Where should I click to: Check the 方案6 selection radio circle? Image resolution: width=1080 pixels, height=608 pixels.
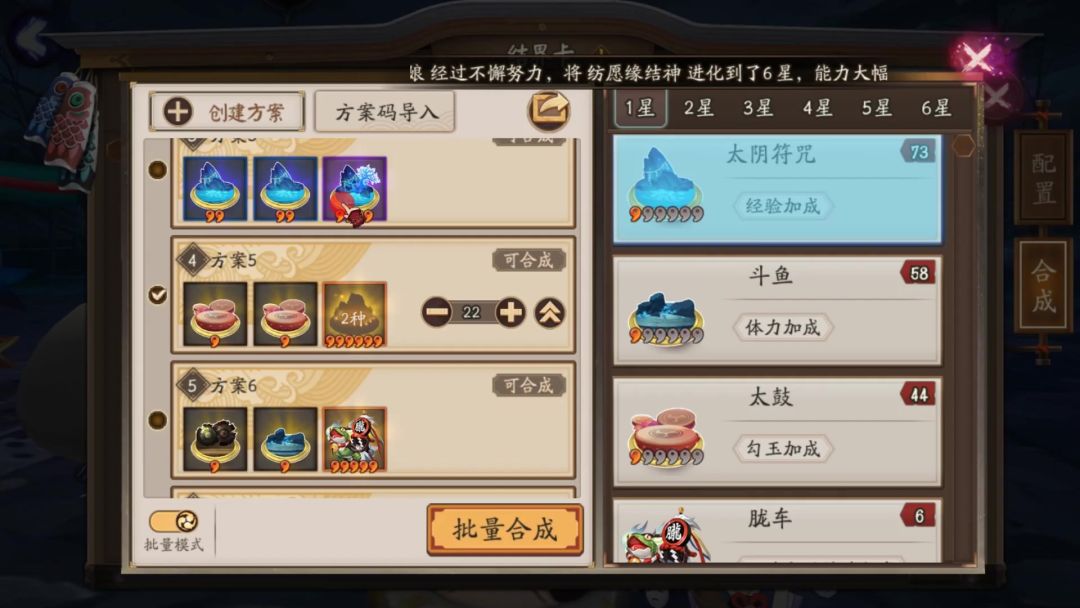point(158,420)
